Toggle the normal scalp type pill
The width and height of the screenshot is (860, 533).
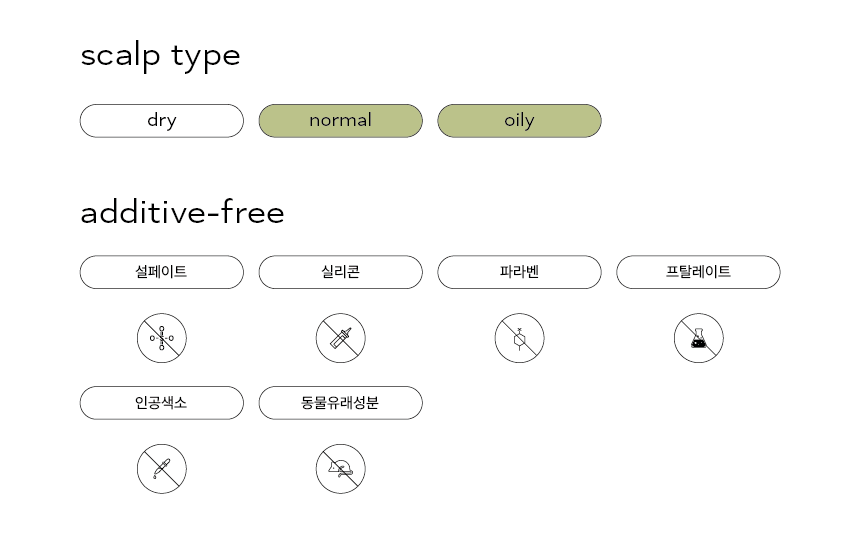point(341,121)
